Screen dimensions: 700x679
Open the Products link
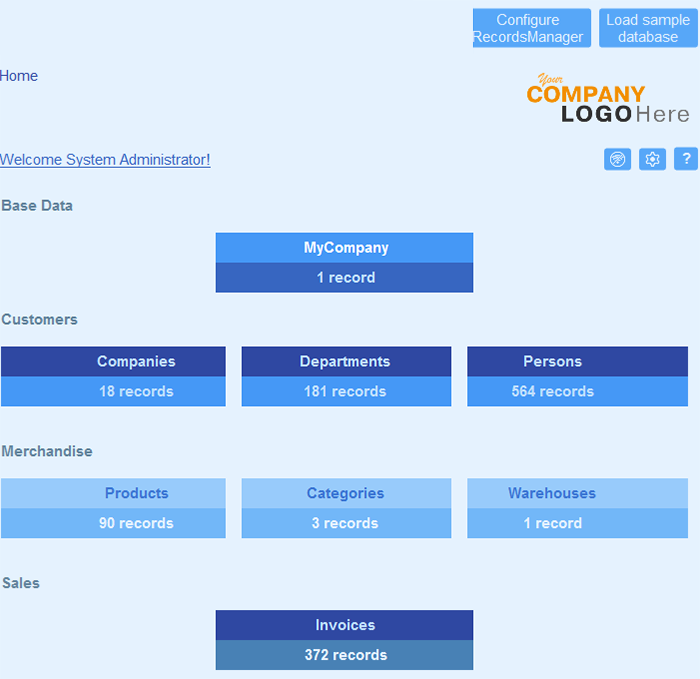pyautogui.click(x=136, y=493)
